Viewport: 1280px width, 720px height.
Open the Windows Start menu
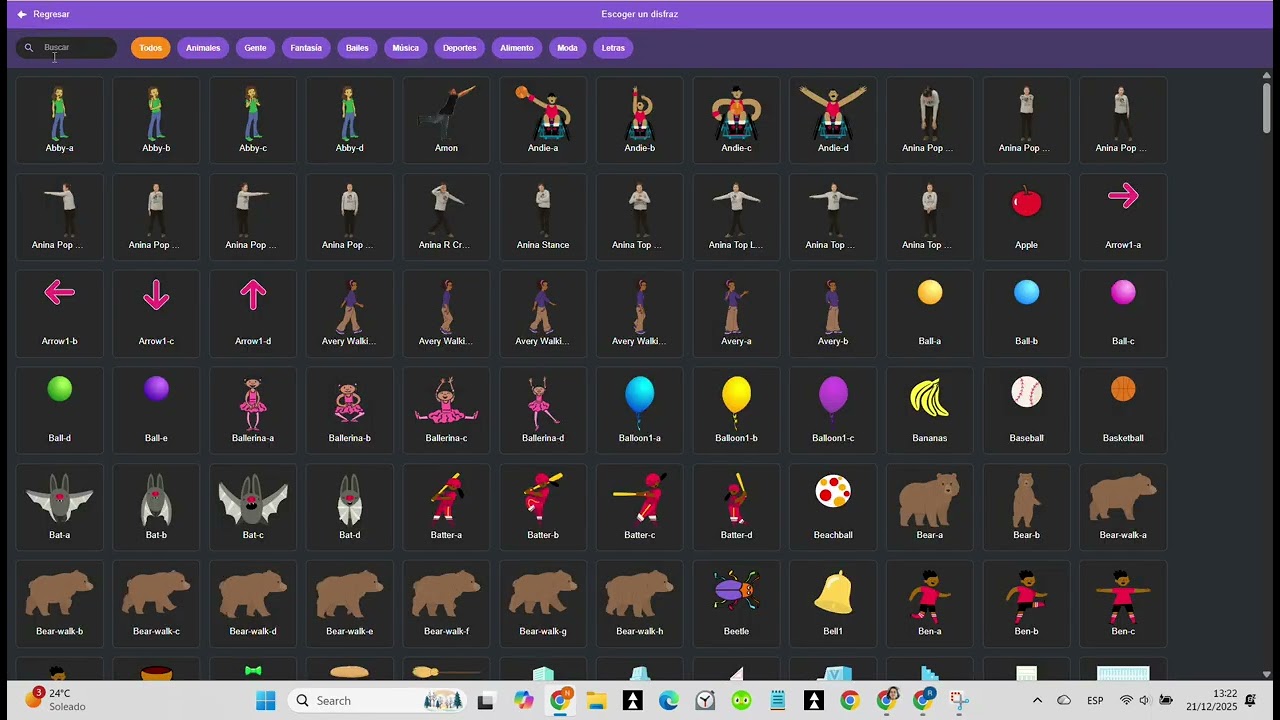click(x=265, y=700)
